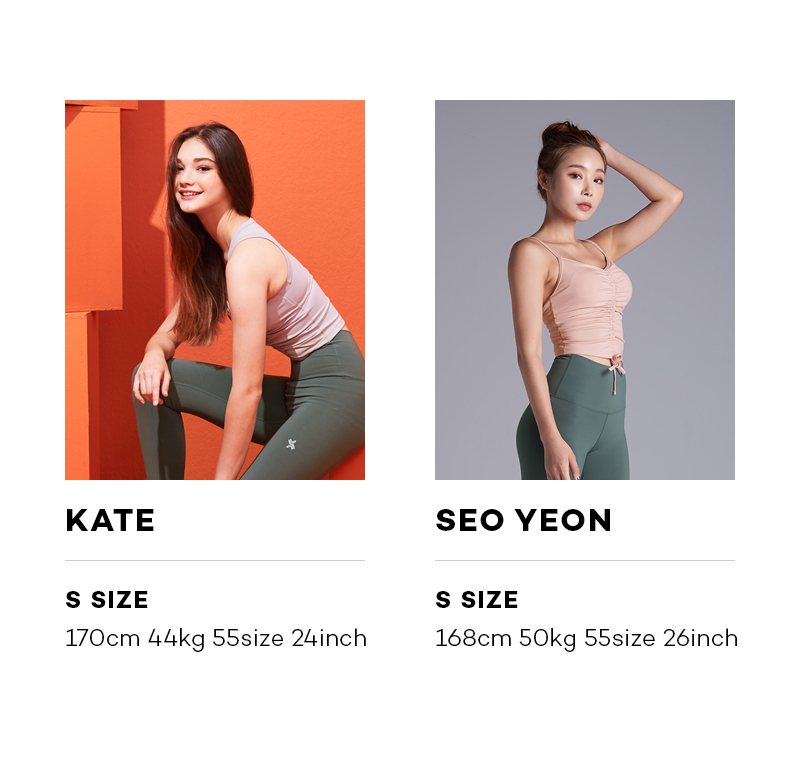
Task: Click Kate's 44kg weight value
Action: (177, 639)
